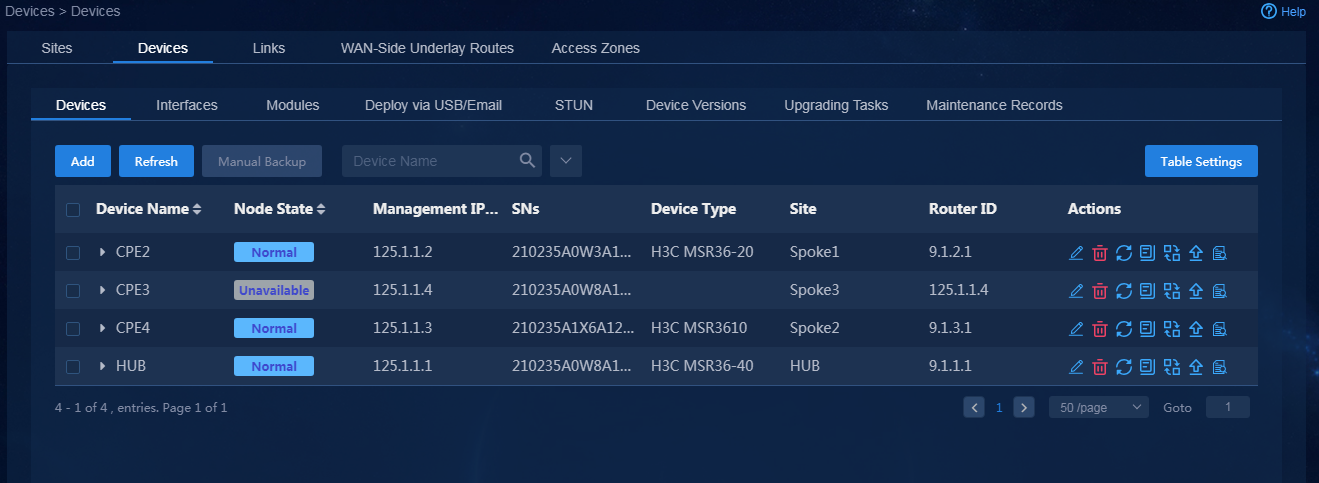
Task: Tick the checkbox for CPE2 row
Action: (x=73, y=253)
